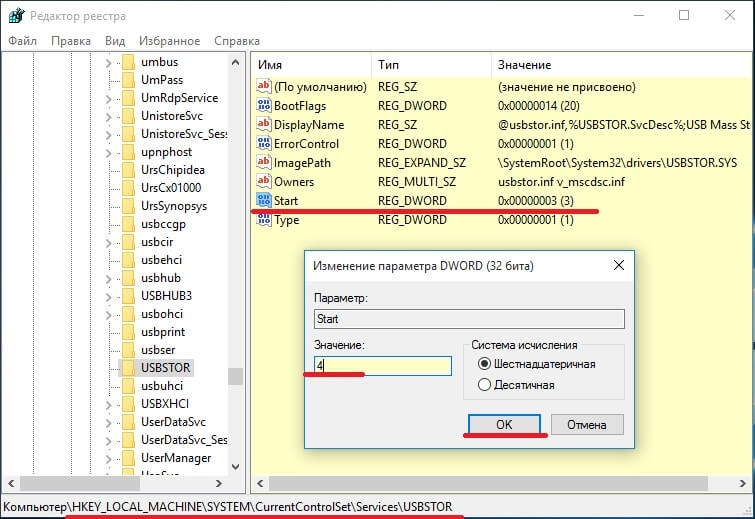This screenshot has width=755, height=519.
Task: Click the Start DWORD value icon
Action: 264,201
